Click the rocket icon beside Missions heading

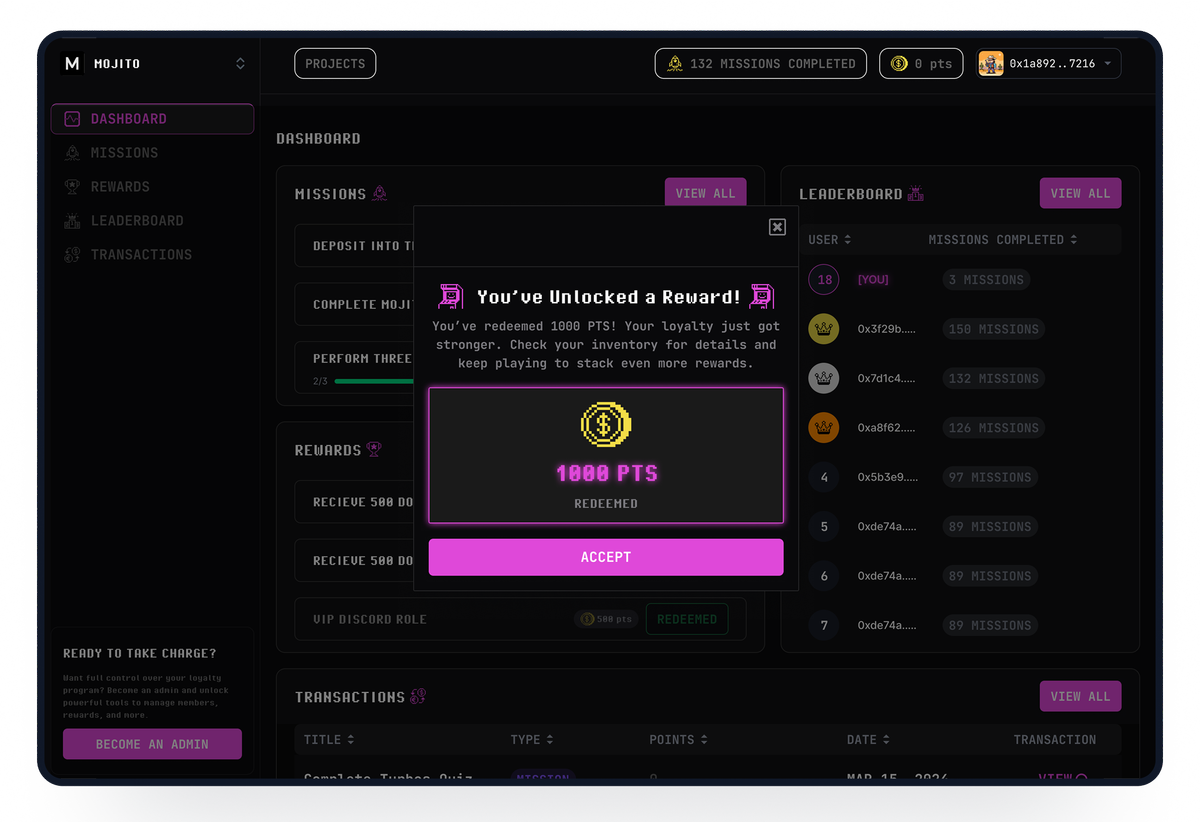(x=379, y=193)
